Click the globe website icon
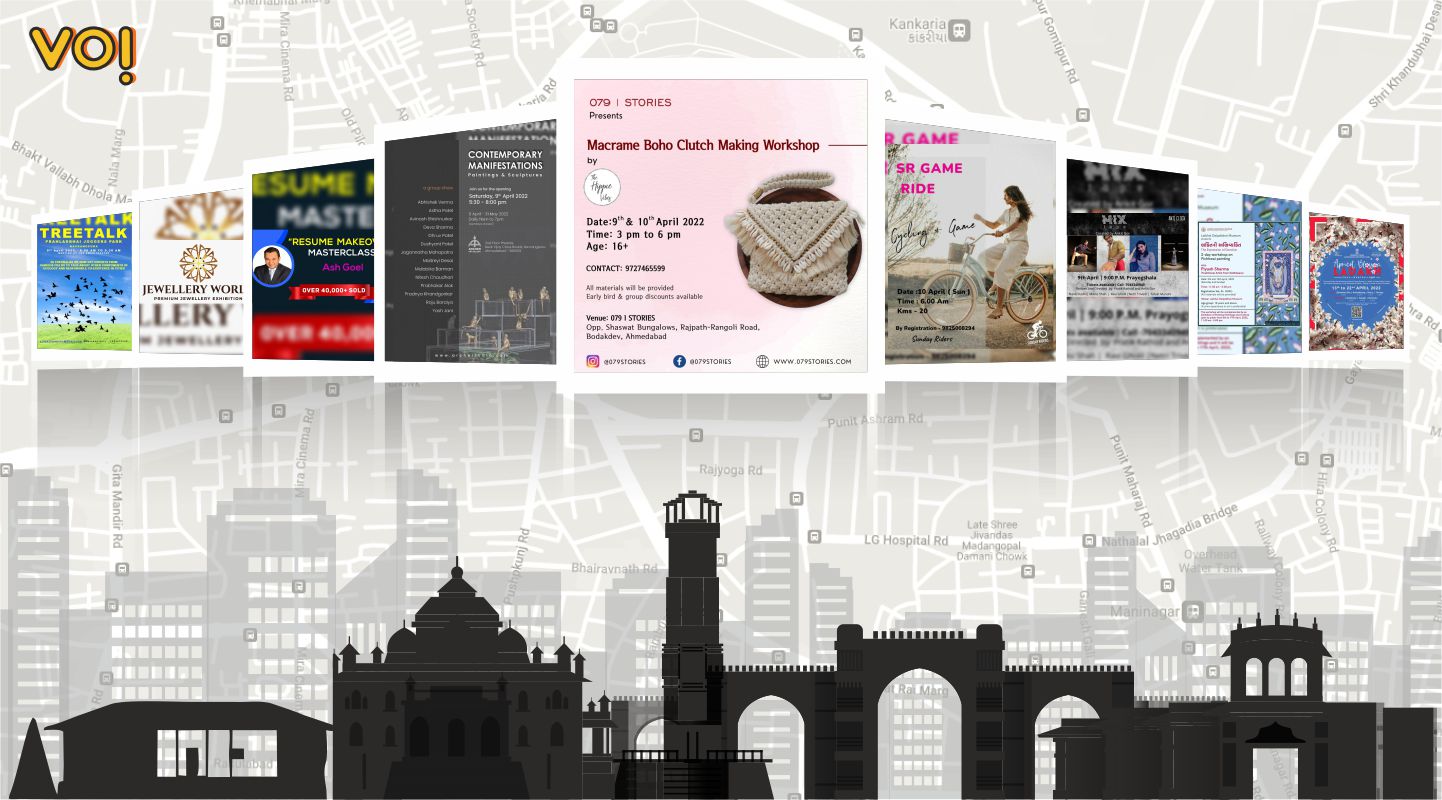The image size is (1442, 800). (x=762, y=361)
